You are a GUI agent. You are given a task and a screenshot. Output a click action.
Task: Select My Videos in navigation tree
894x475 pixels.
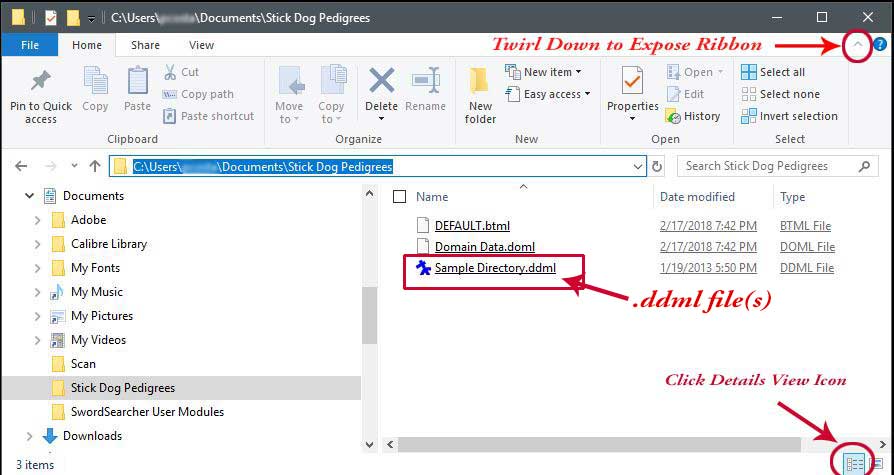point(98,340)
